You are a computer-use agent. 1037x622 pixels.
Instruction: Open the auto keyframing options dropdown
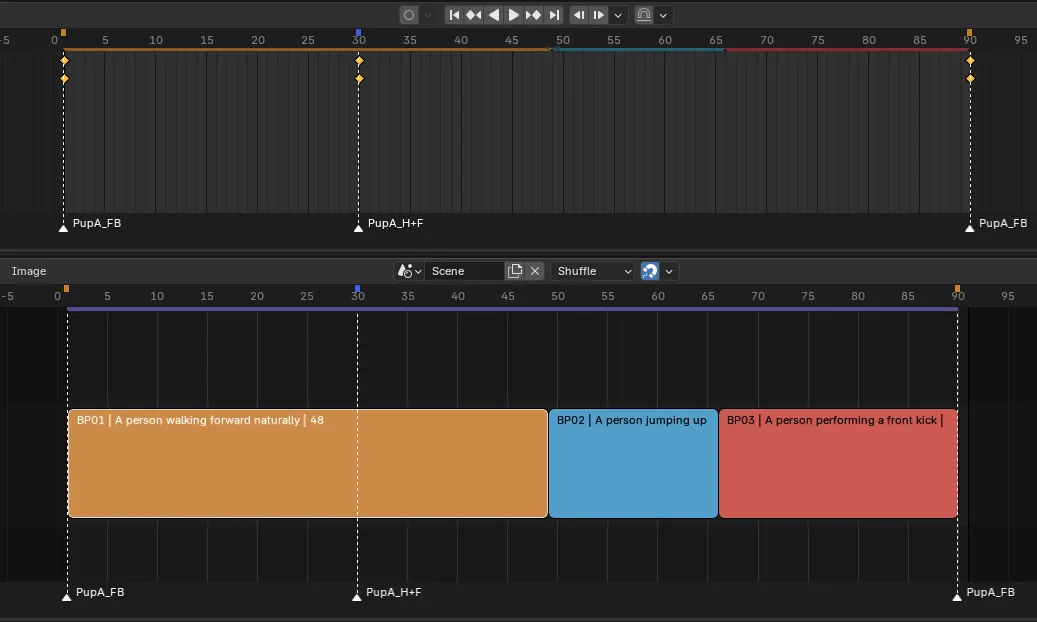(428, 15)
